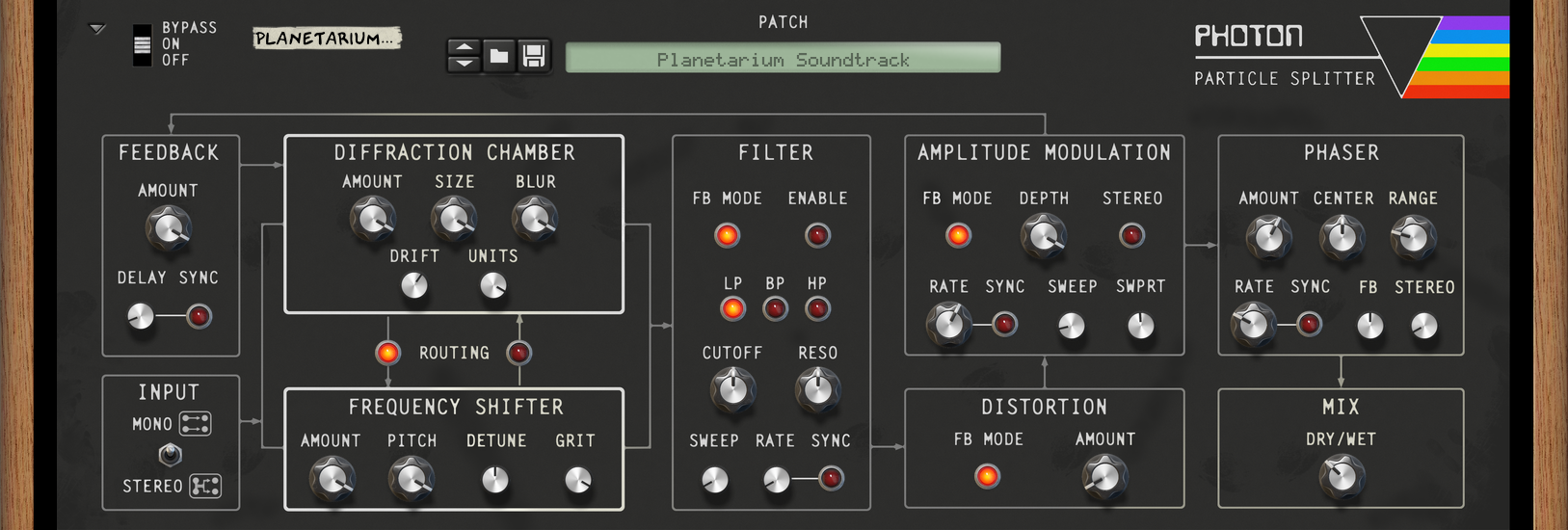
Task: Toggle the Bypass On Off switch
Action: tap(142, 44)
